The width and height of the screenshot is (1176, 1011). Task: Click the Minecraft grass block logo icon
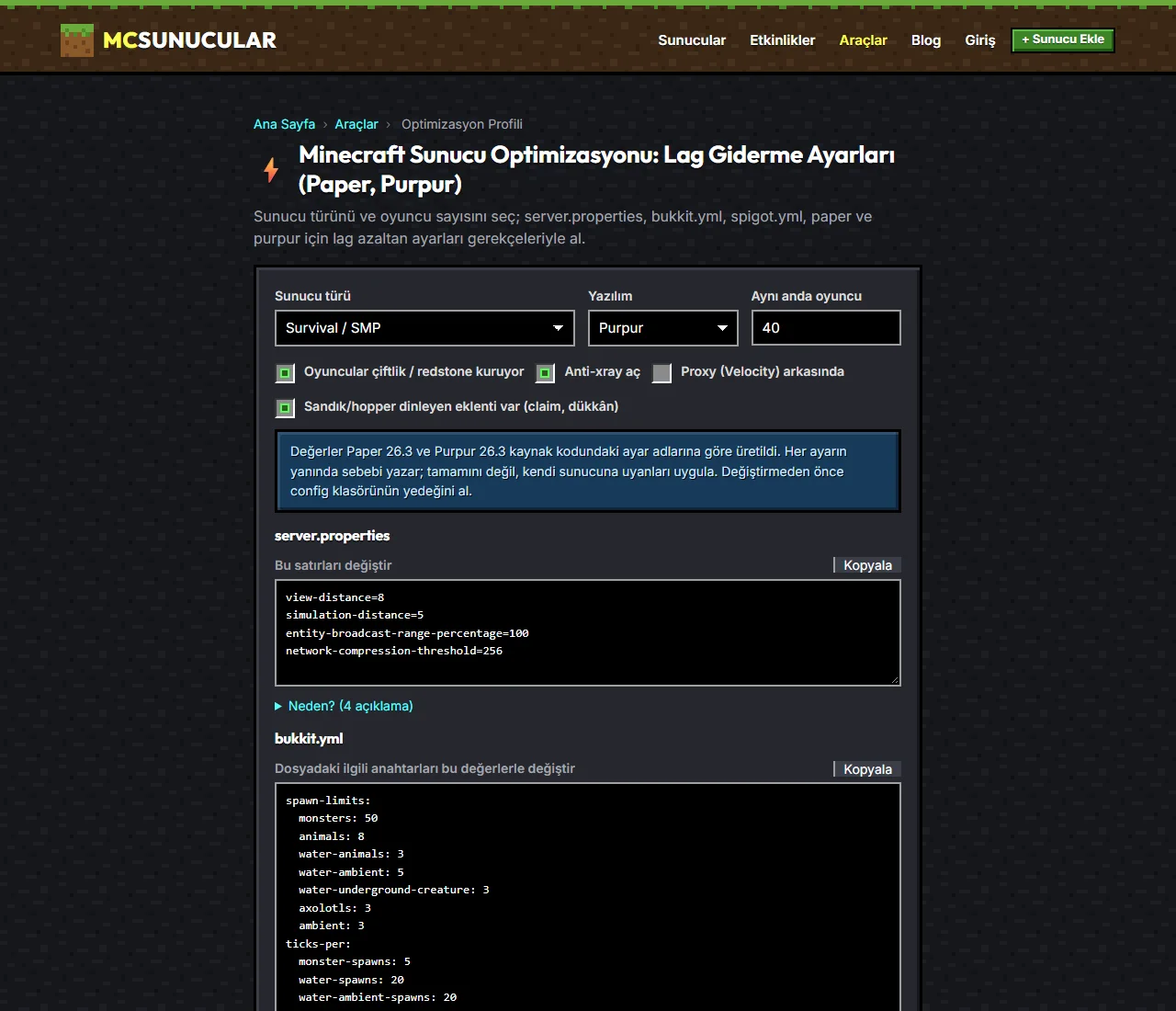[77, 40]
